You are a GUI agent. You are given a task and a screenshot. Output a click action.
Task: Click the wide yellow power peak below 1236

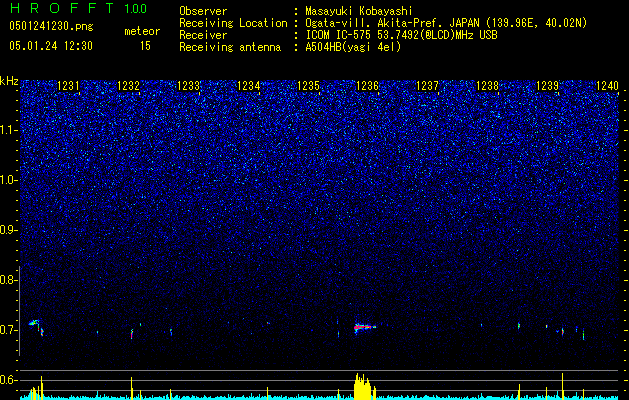pos(364,386)
